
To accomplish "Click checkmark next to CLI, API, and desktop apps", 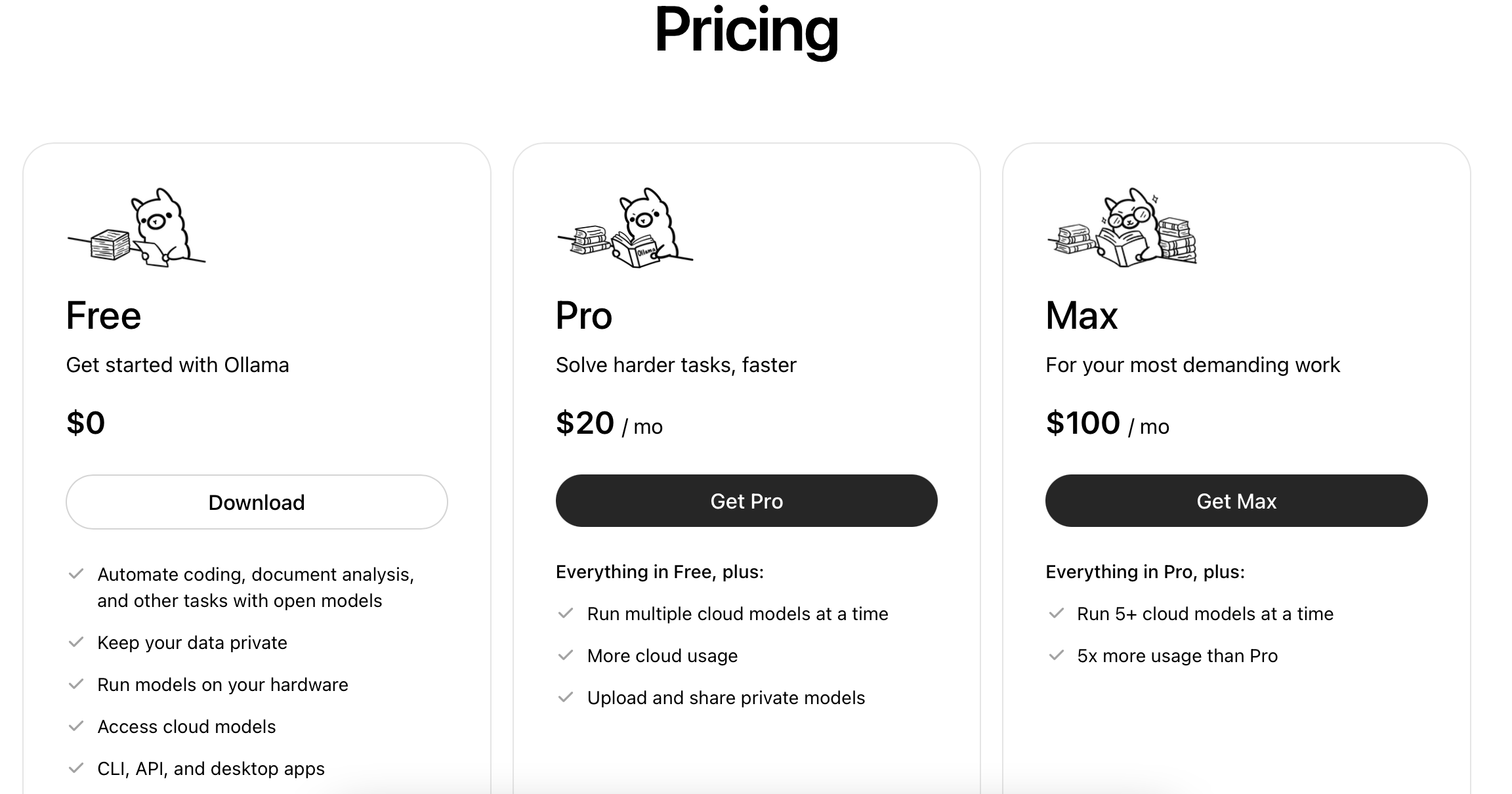I will coord(76,768).
